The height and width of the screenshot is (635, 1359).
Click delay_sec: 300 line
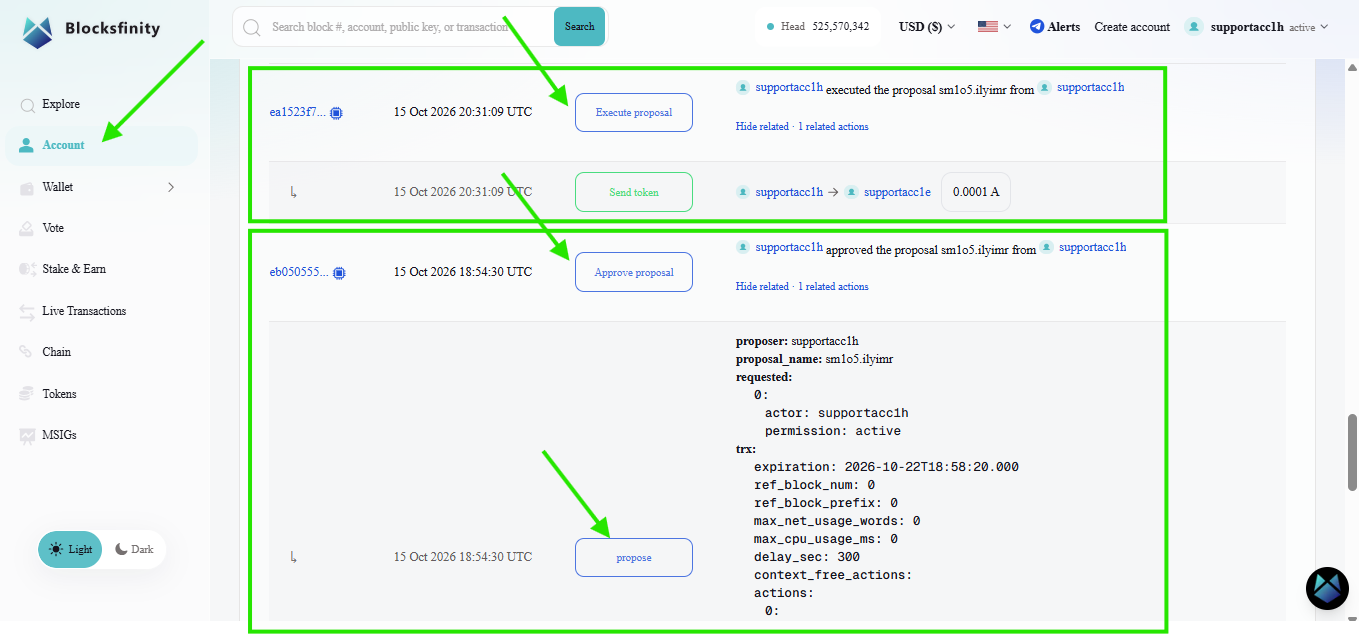pos(807,557)
